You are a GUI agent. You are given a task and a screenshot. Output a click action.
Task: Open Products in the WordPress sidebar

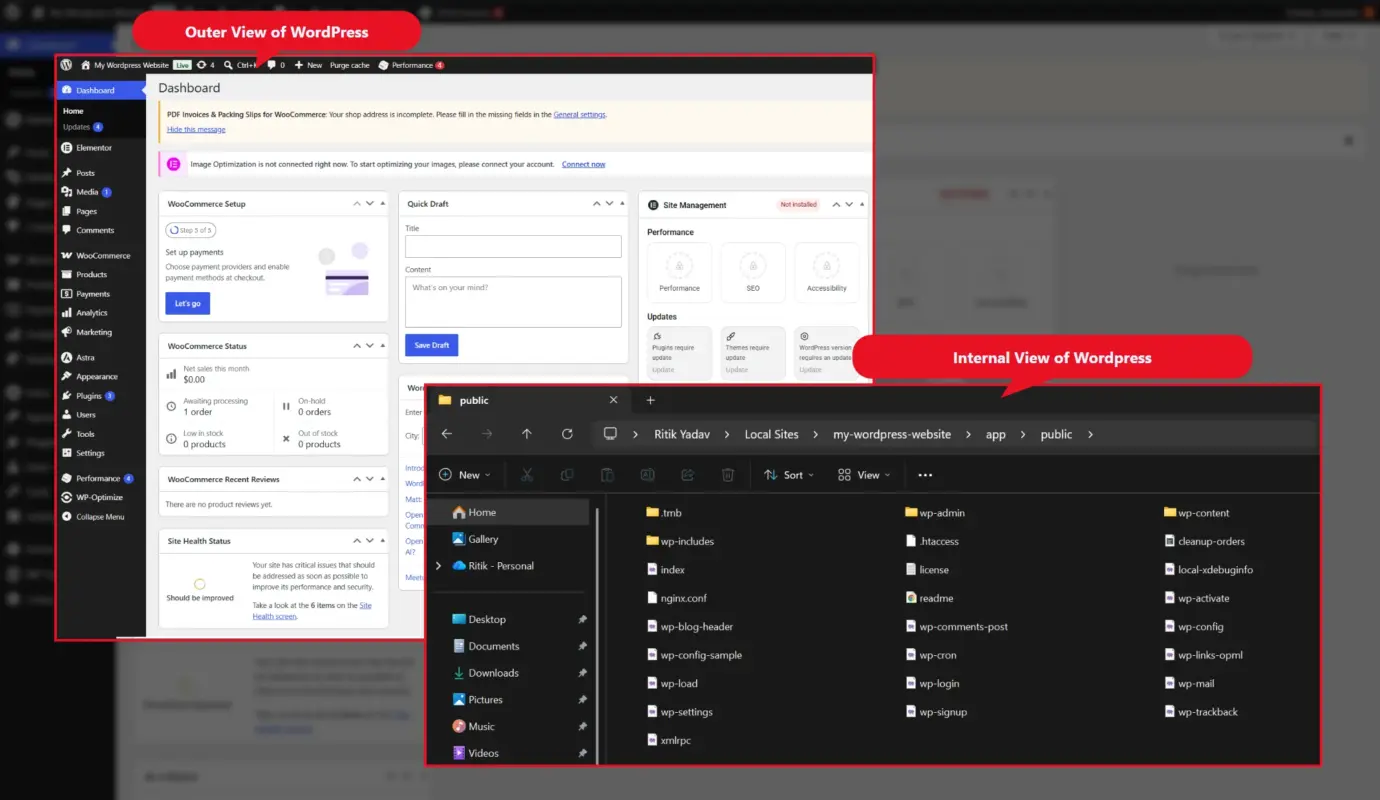[x=85, y=275]
